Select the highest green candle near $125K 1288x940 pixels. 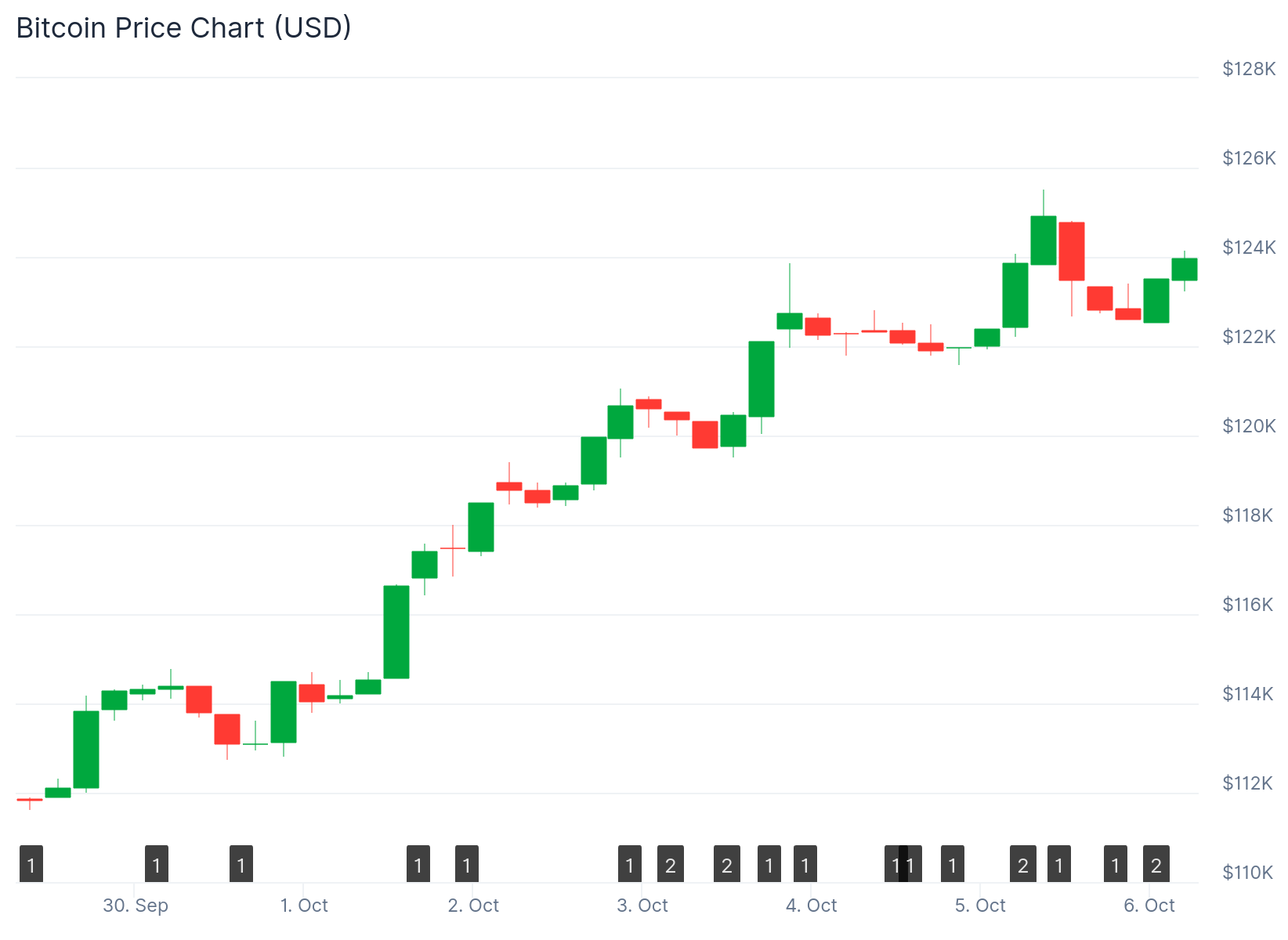coord(1044,240)
